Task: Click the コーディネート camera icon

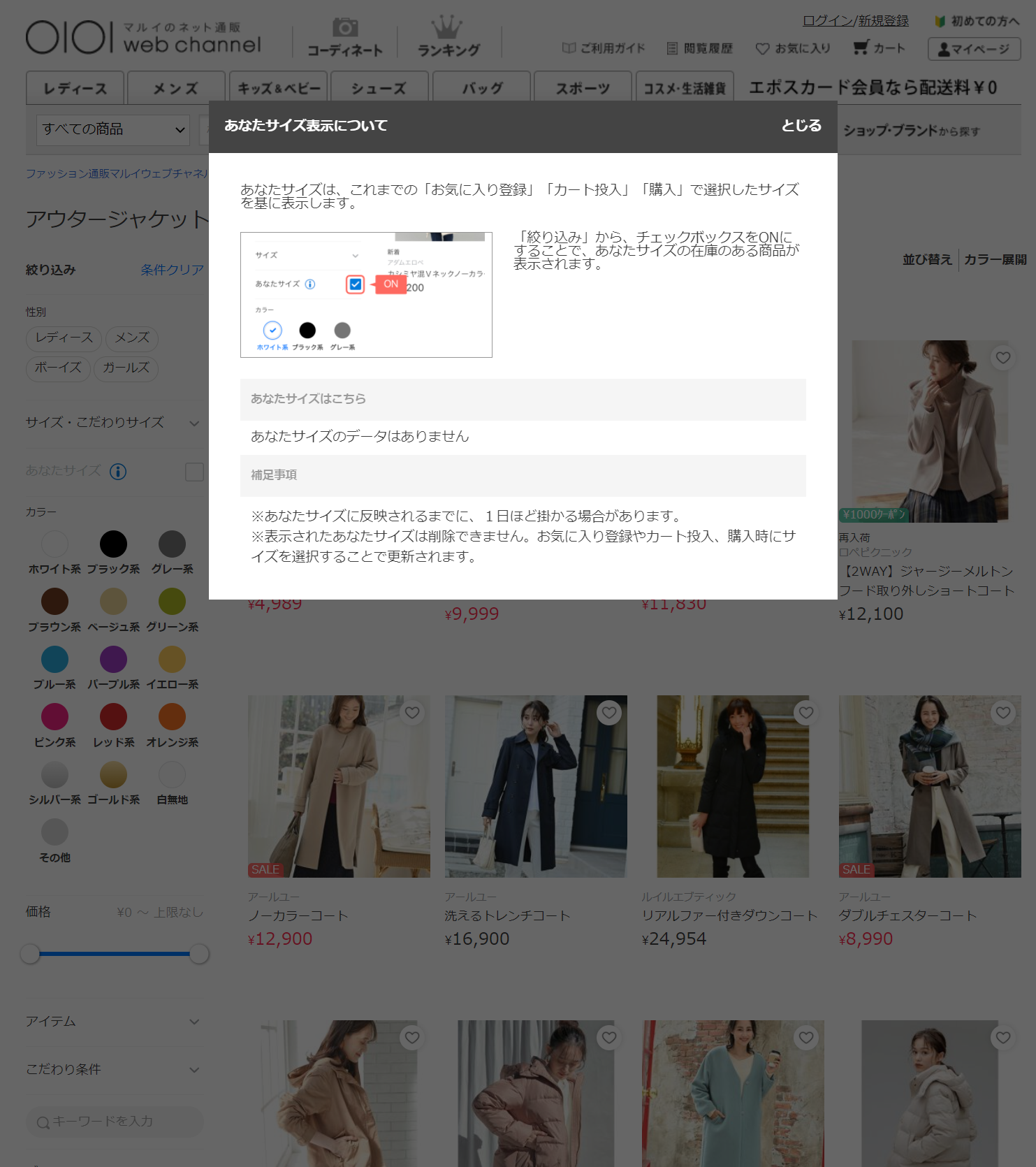Action: tap(344, 28)
